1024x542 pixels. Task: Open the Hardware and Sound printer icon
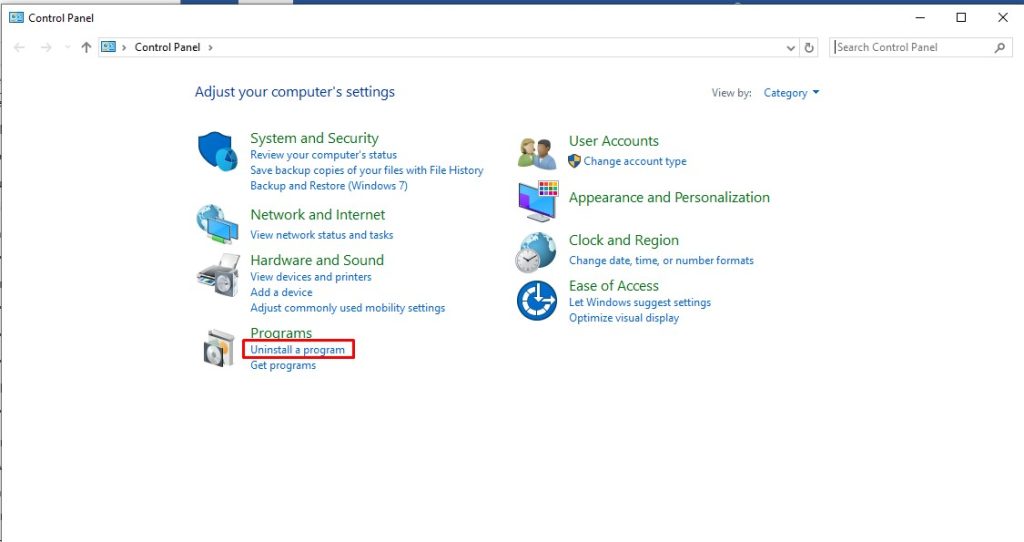tap(217, 276)
